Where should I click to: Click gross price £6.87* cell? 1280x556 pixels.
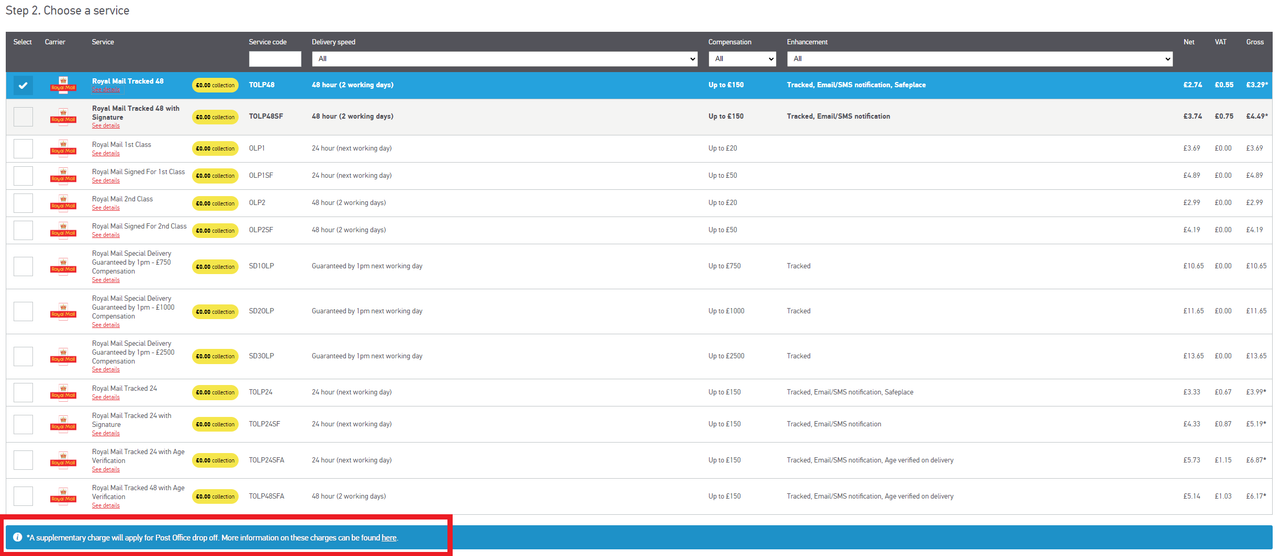tap(1257, 460)
